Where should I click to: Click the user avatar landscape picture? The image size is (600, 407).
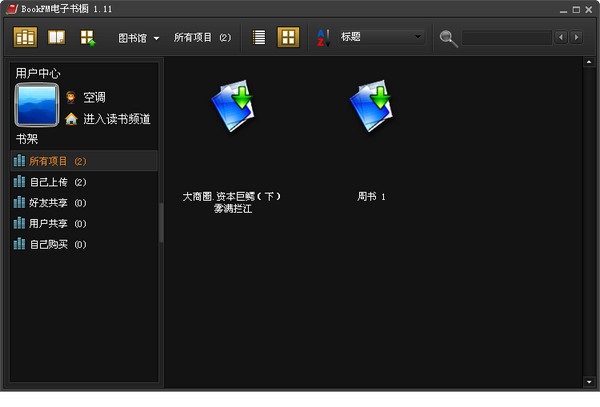coord(37,105)
